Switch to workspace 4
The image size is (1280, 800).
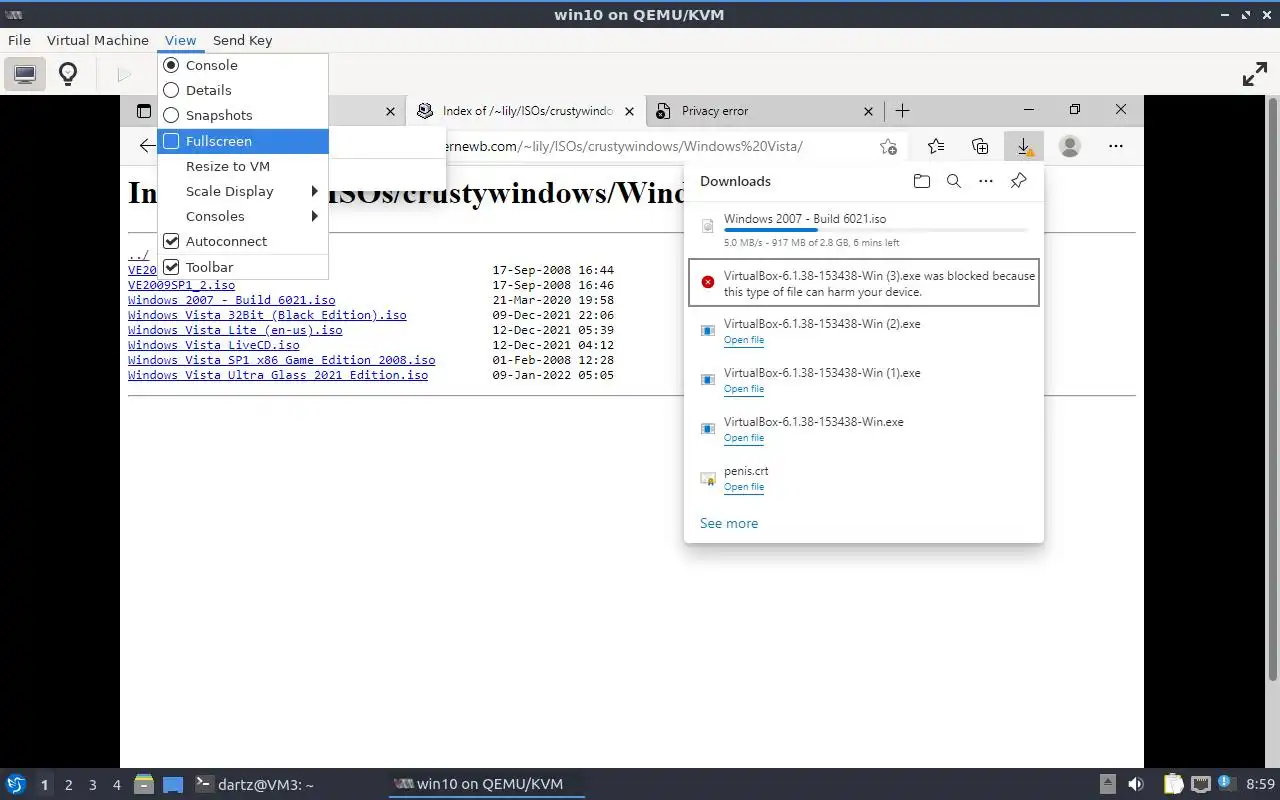116,785
